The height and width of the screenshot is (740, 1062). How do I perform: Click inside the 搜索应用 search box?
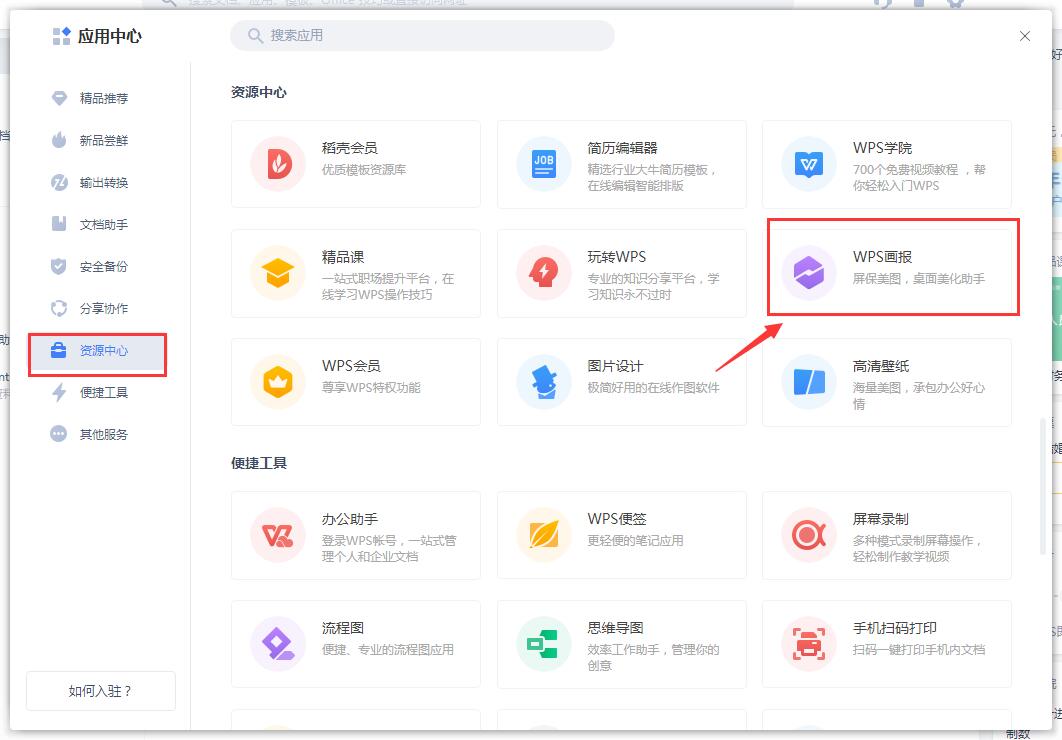[422, 35]
